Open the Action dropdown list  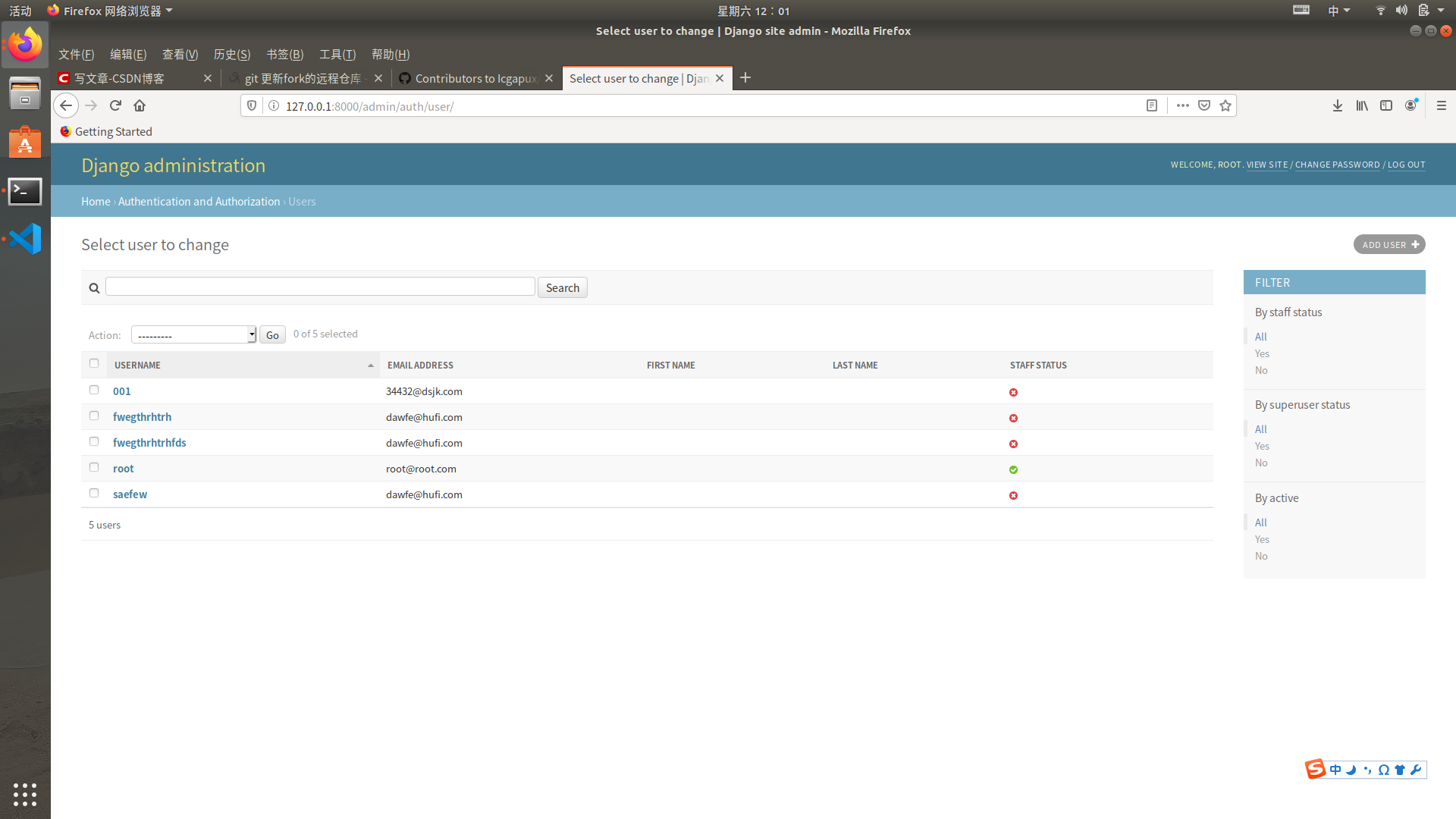click(193, 334)
